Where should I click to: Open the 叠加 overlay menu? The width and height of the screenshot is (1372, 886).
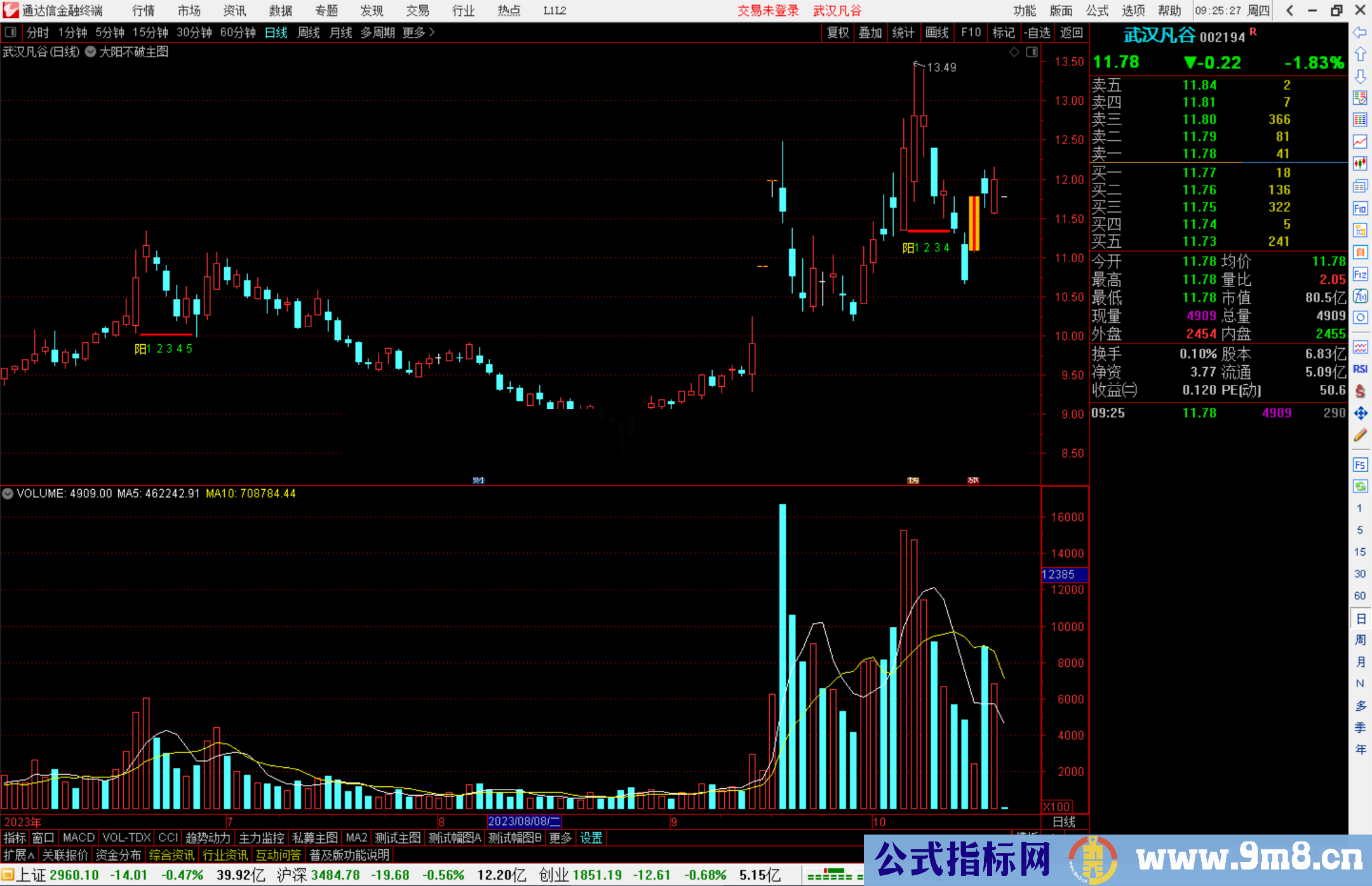871,32
